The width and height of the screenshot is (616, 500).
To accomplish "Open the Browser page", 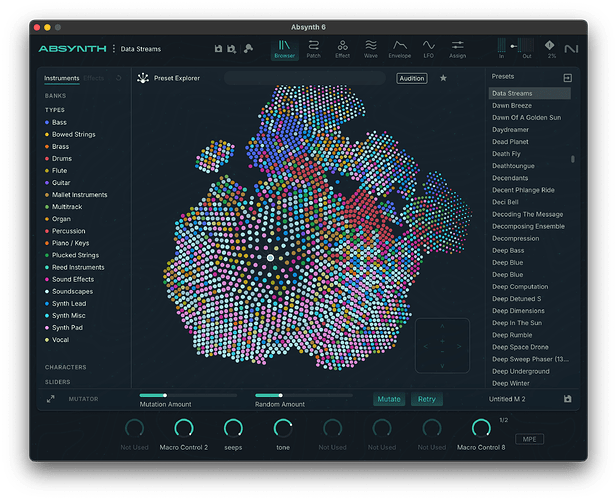I will coord(284,49).
